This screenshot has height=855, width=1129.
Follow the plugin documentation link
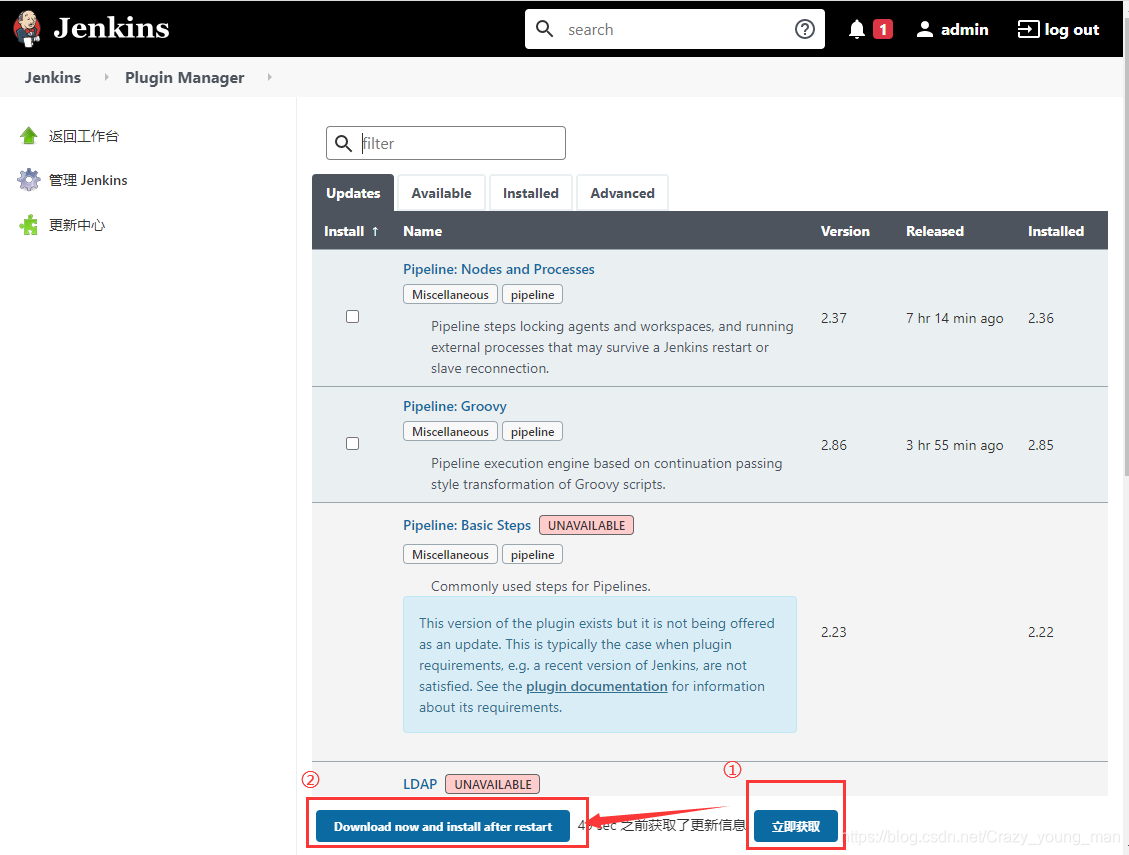(597, 686)
